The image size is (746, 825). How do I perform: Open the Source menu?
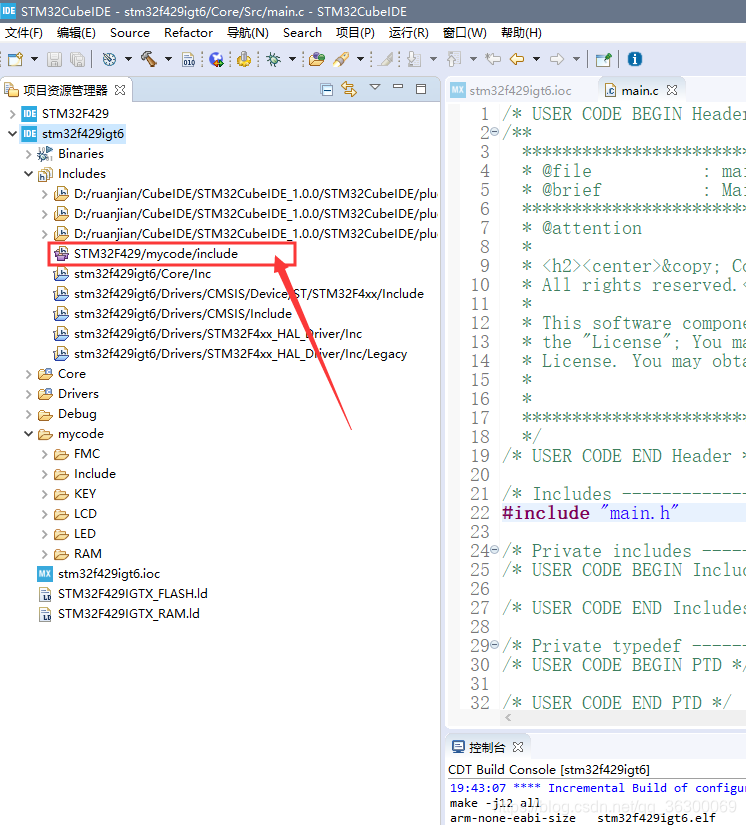pos(130,33)
